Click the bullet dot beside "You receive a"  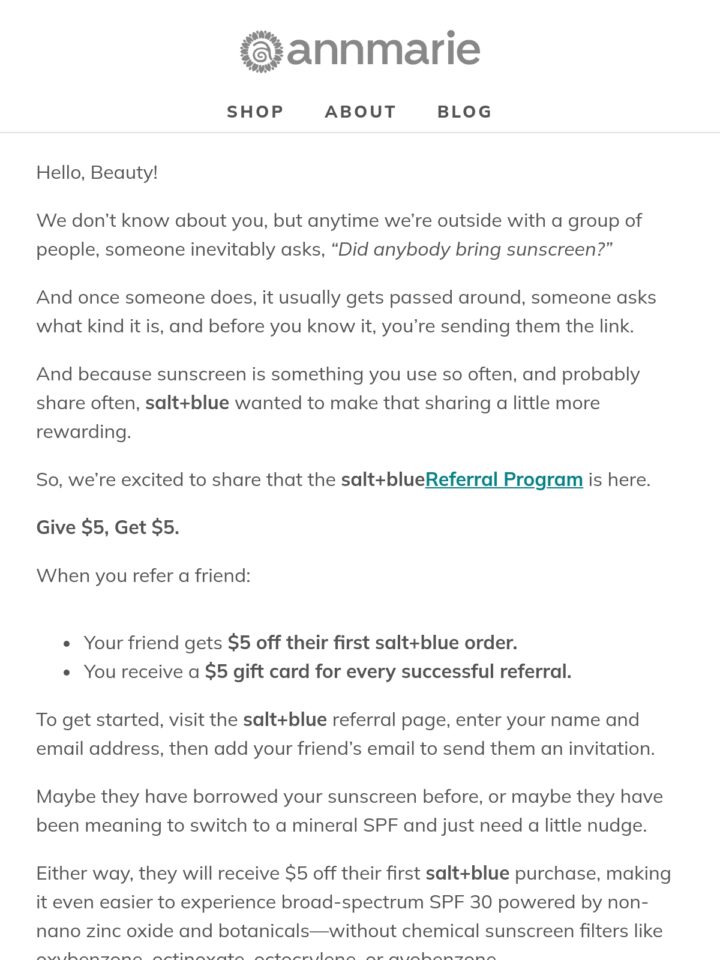click(x=67, y=673)
